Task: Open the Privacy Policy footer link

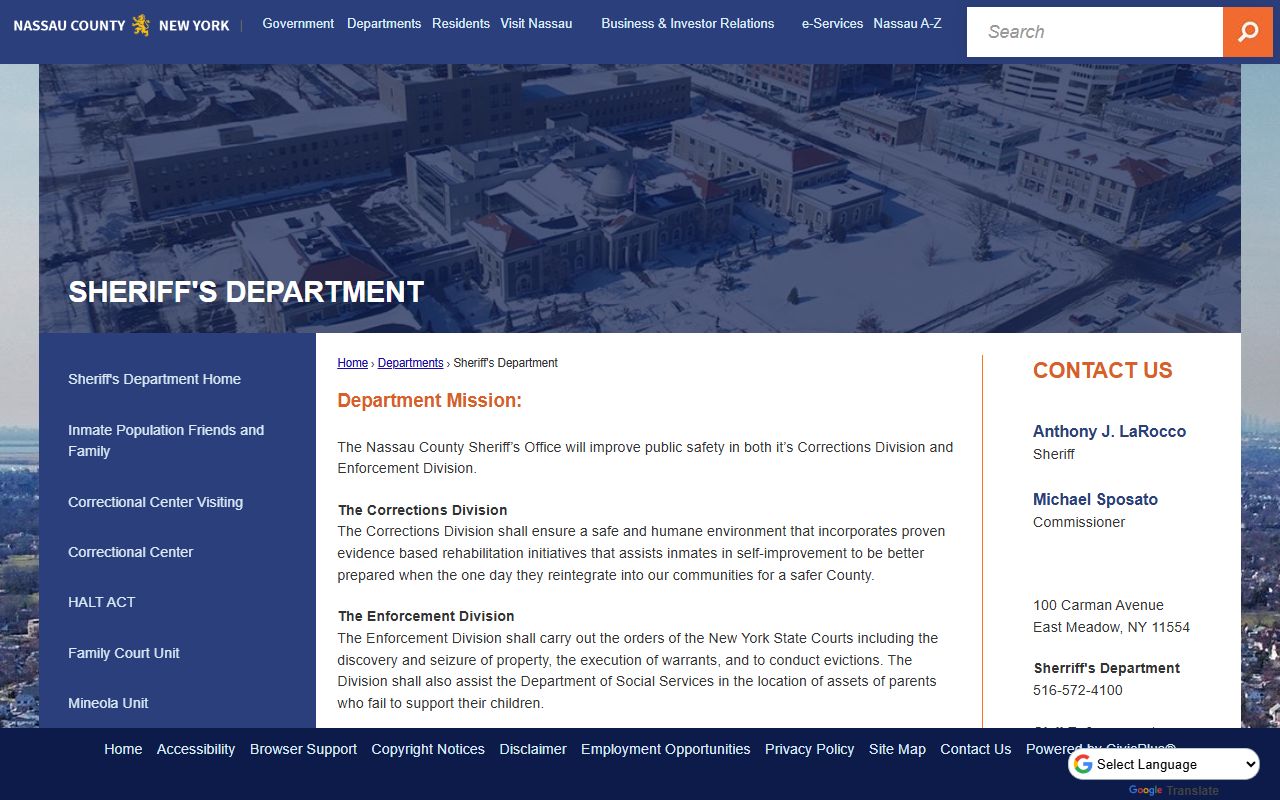Action: click(x=810, y=749)
